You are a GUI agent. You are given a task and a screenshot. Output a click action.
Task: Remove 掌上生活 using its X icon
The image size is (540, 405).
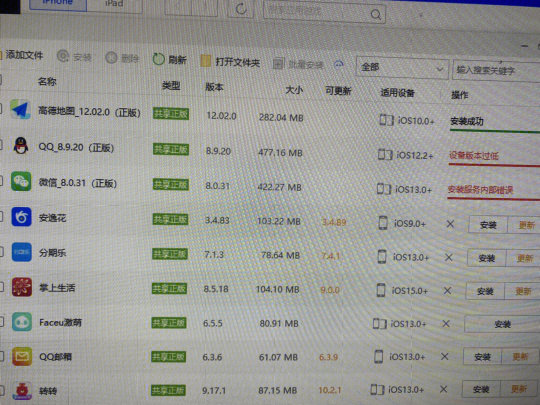pyautogui.click(x=447, y=291)
